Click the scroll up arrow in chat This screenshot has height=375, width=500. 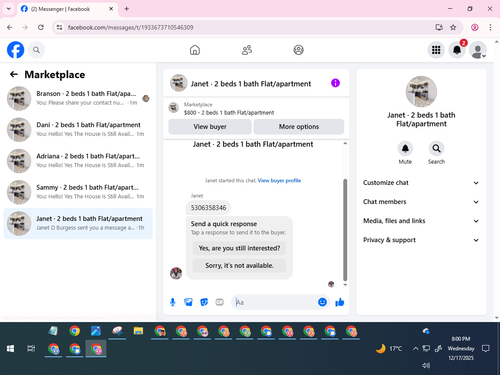[x=345, y=143]
